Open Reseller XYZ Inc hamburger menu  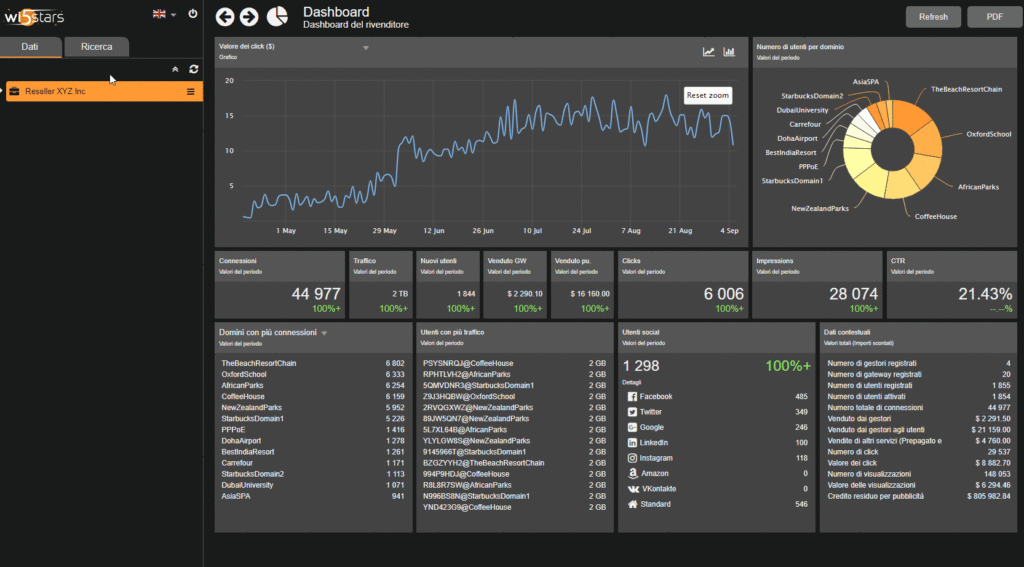(191, 92)
